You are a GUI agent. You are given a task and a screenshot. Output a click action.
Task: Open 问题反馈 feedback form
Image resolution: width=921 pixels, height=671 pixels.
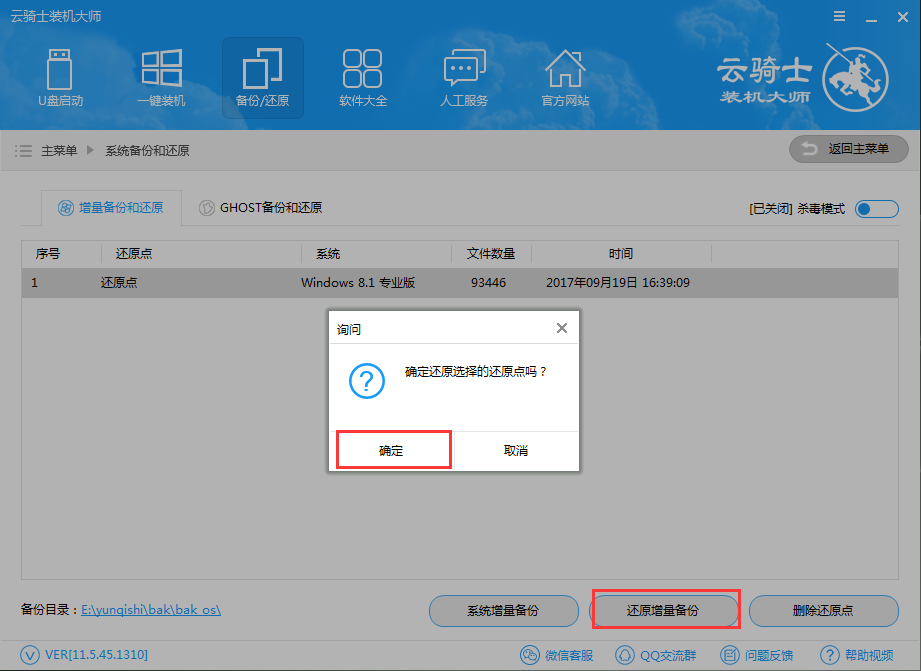coord(757,655)
